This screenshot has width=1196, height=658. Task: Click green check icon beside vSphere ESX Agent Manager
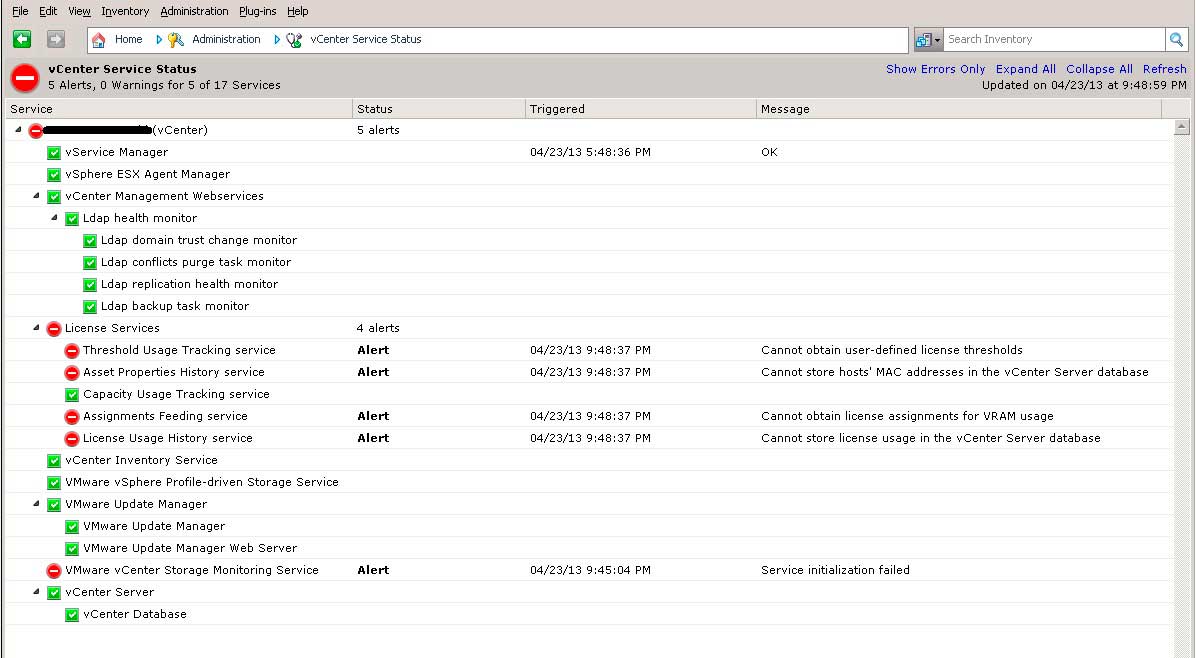pyautogui.click(x=53, y=175)
